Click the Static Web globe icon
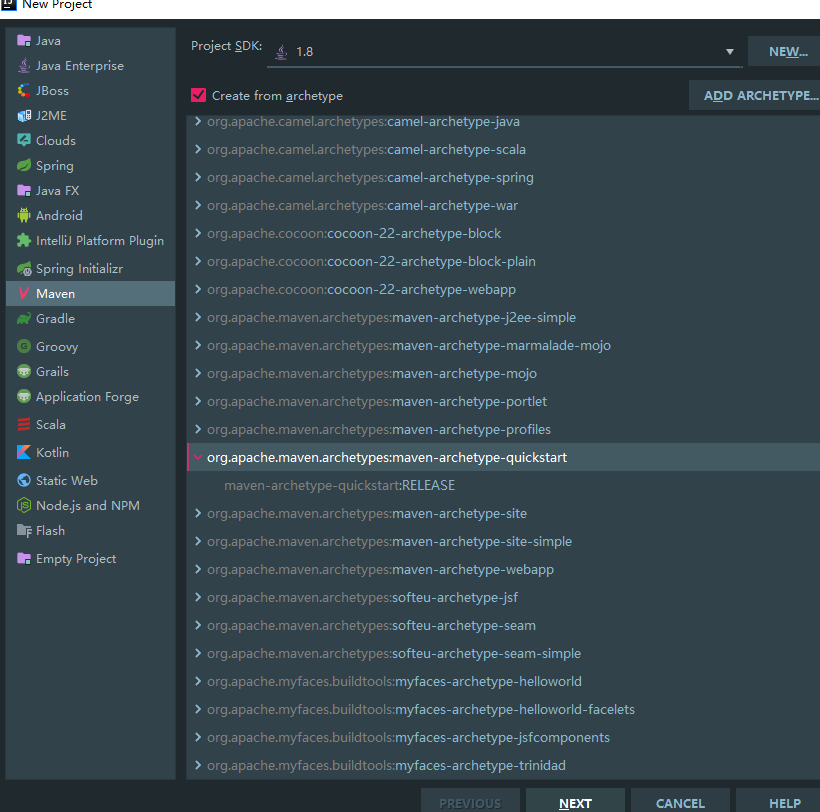Viewport: 820px width, 812px height. point(24,480)
